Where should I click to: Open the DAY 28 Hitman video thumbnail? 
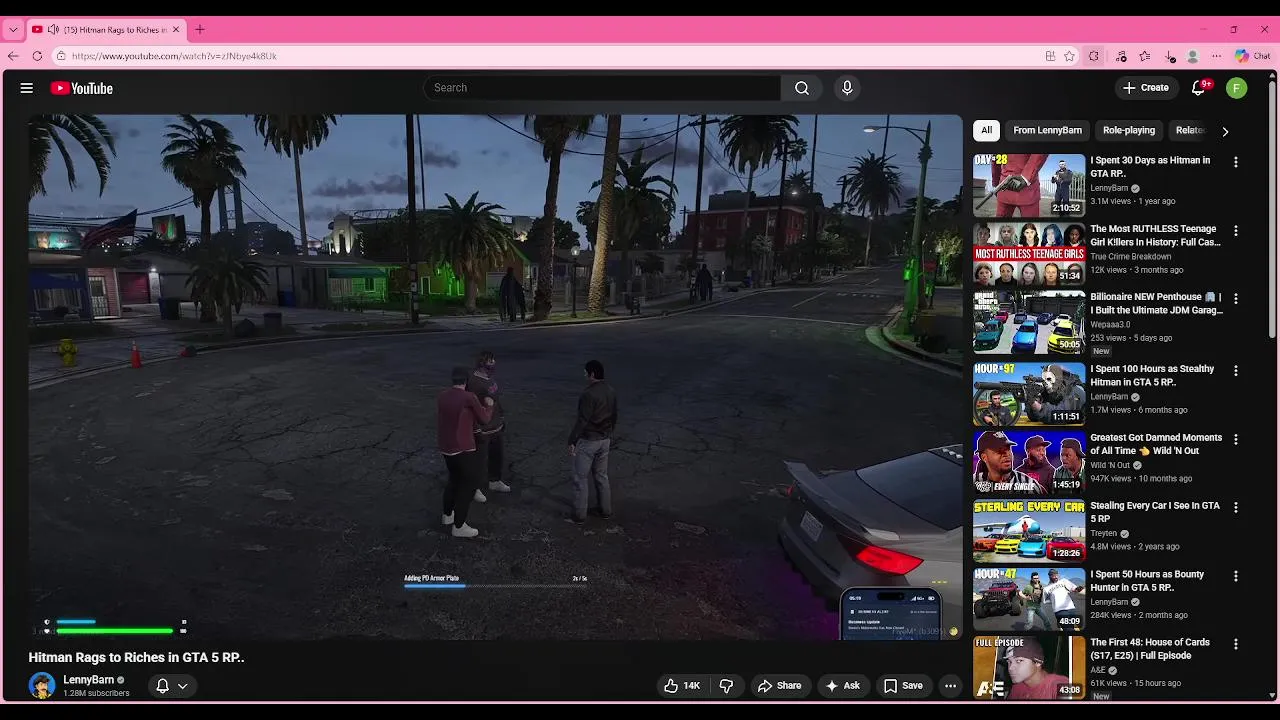click(1029, 185)
